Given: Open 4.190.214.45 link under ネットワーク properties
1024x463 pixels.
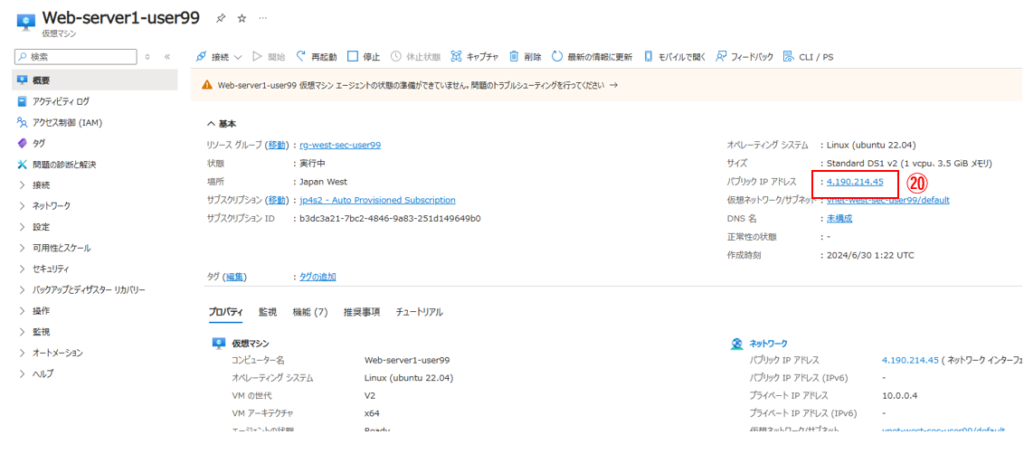Looking at the screenshot, I should coord(910,360).
